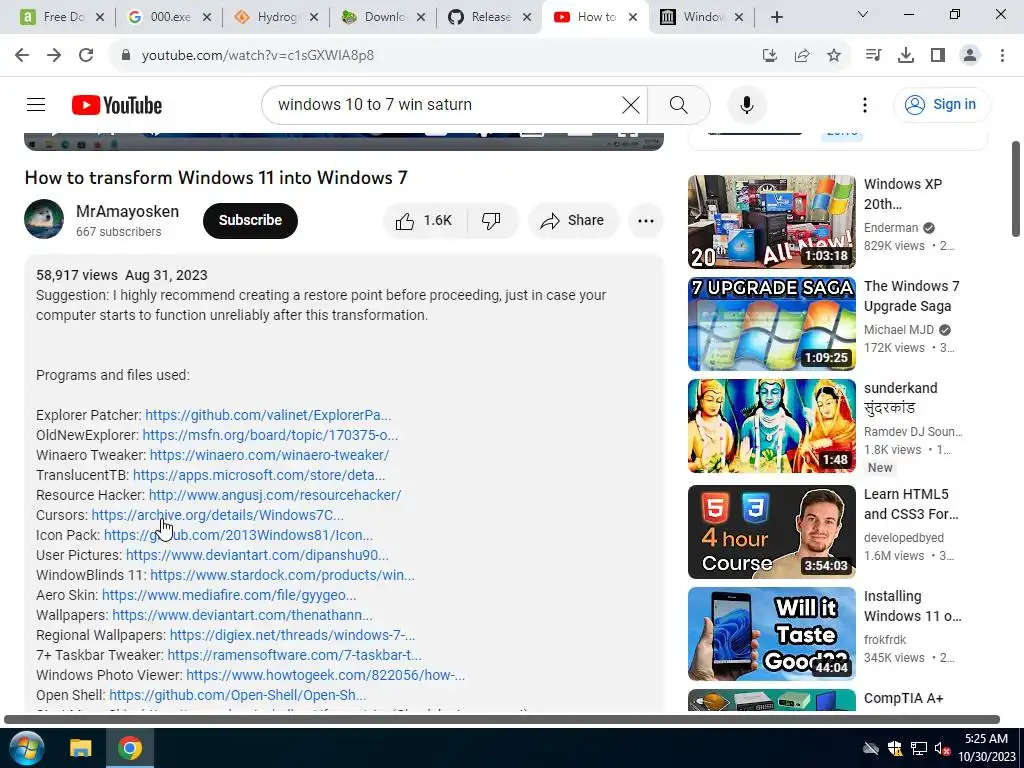The width and height of the screenshot is (1024, 768).
Task: Open a new tab with plus
Action: (x=776, y=17)
